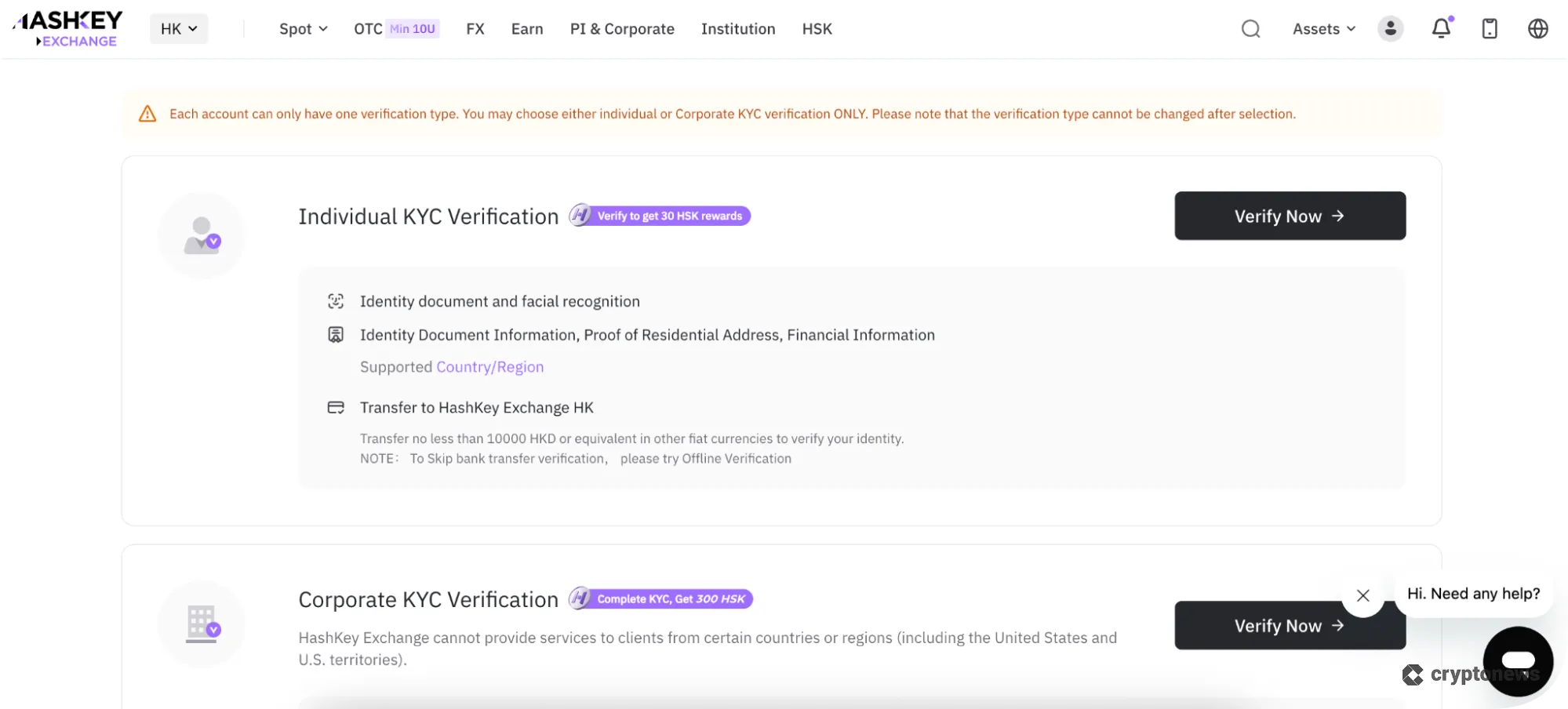Screen dimensions: 1568x709
Task: Open the supported Country/Region link
Action: [489, 366]
